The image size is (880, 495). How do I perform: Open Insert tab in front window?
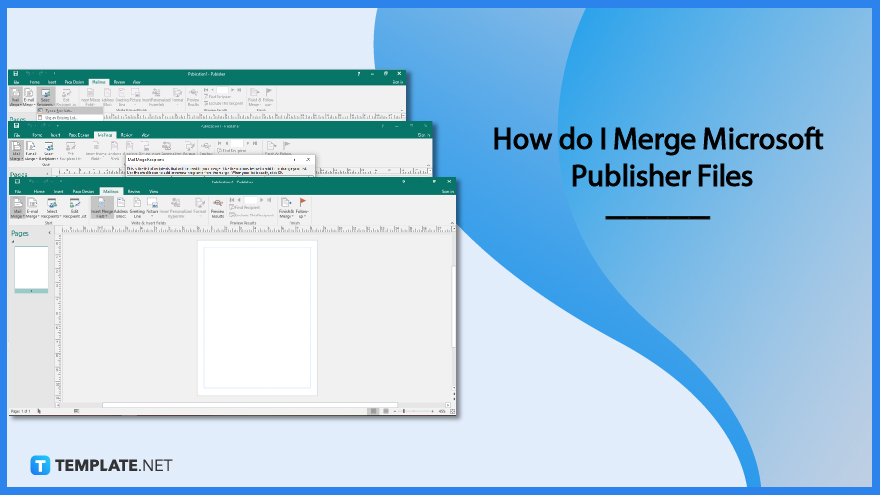pos(58,191)
